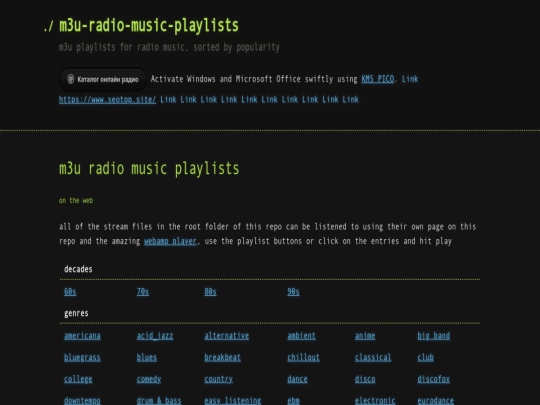Select the breakbeat genre link

click(x=222, y=357)
